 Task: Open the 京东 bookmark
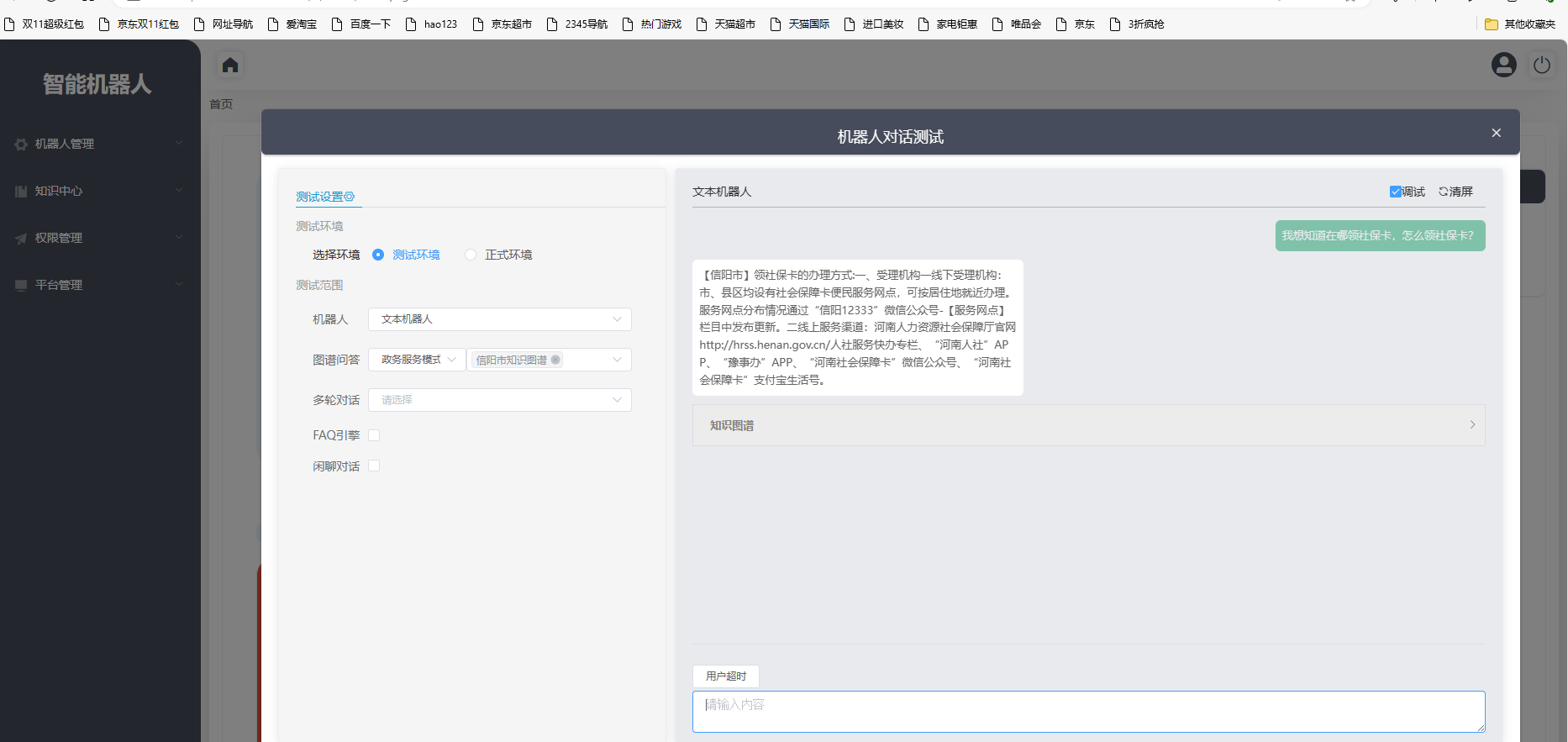click(1076, 24)
